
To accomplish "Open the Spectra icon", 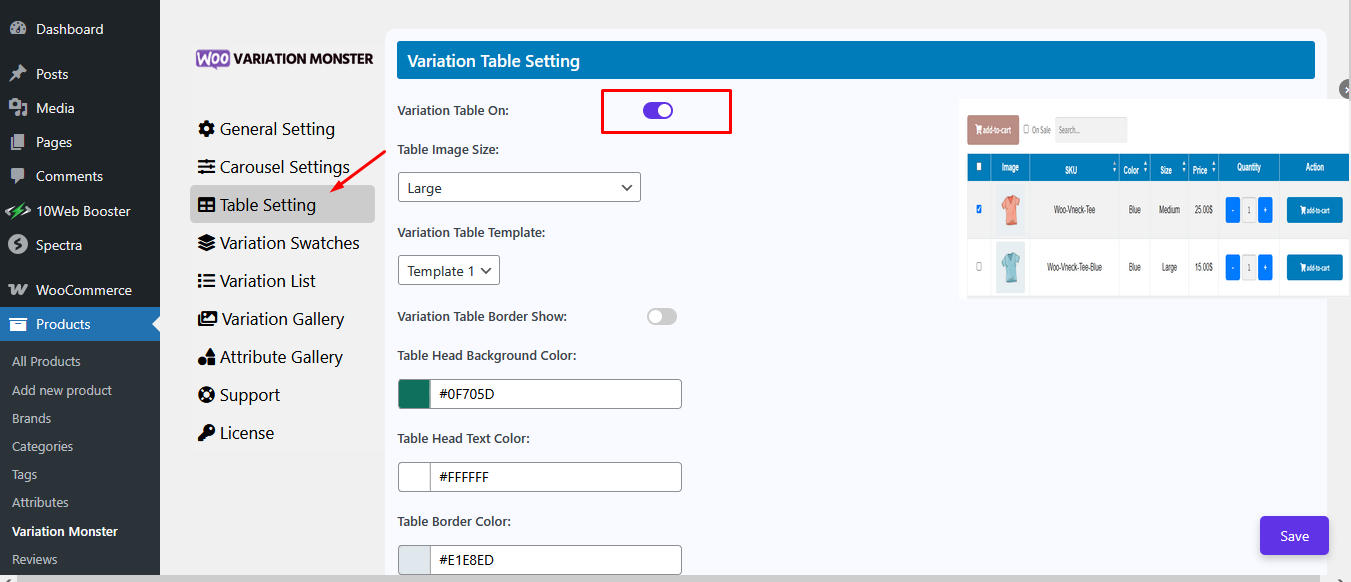I will [x=17, y=245].
